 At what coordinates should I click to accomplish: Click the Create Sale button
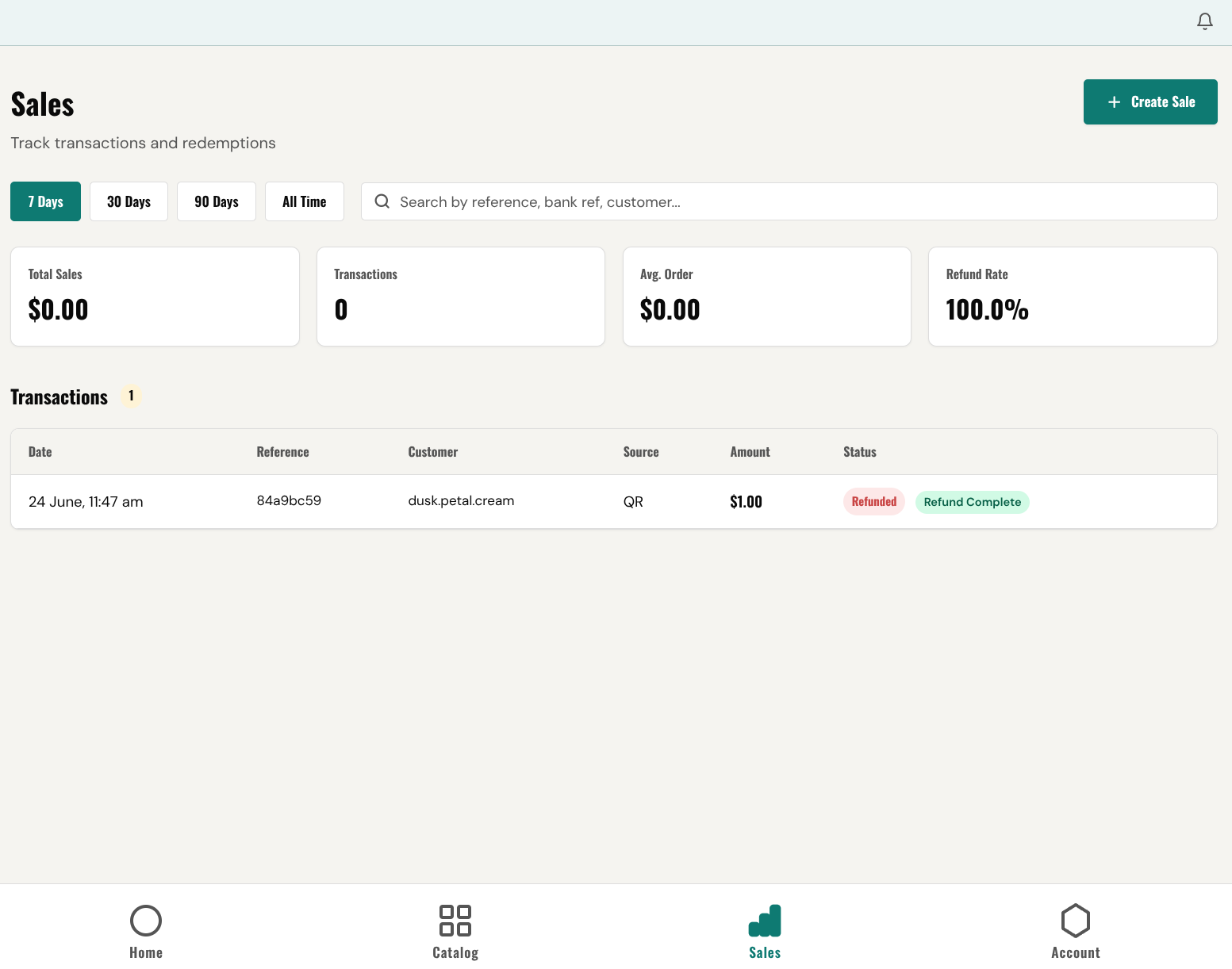(1150, 101)
